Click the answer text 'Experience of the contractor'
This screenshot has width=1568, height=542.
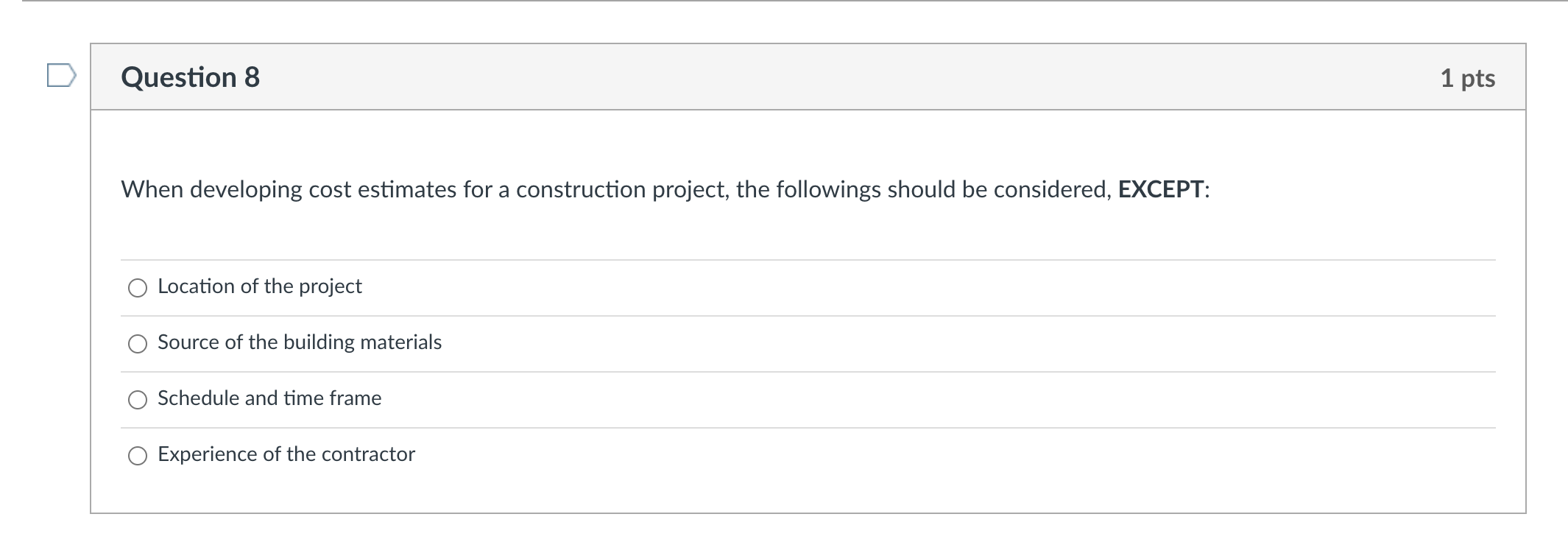[286, 454]
